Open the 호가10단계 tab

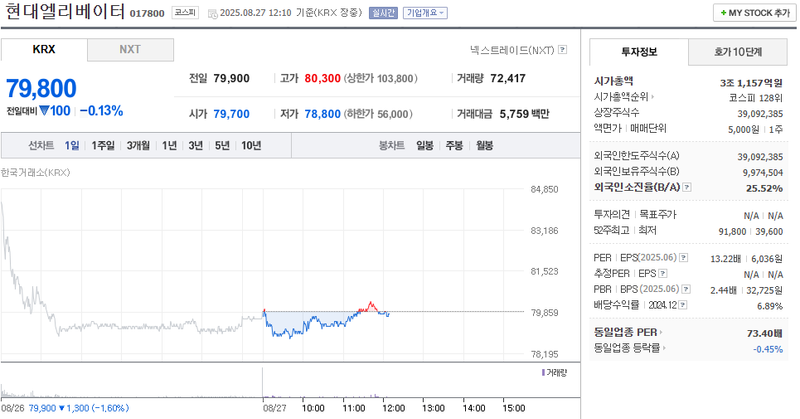[x=738, y=52]
